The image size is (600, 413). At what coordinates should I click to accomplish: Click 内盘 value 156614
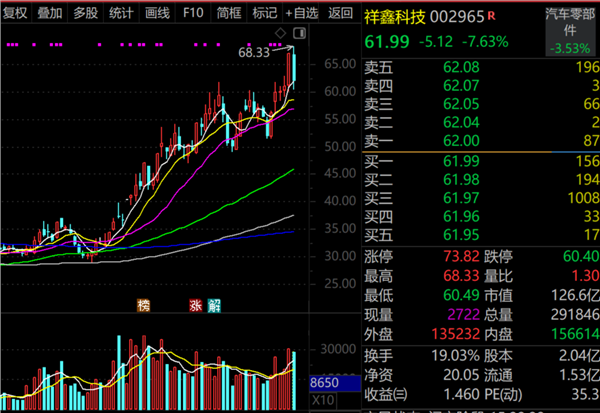click(x=576, y=334)
